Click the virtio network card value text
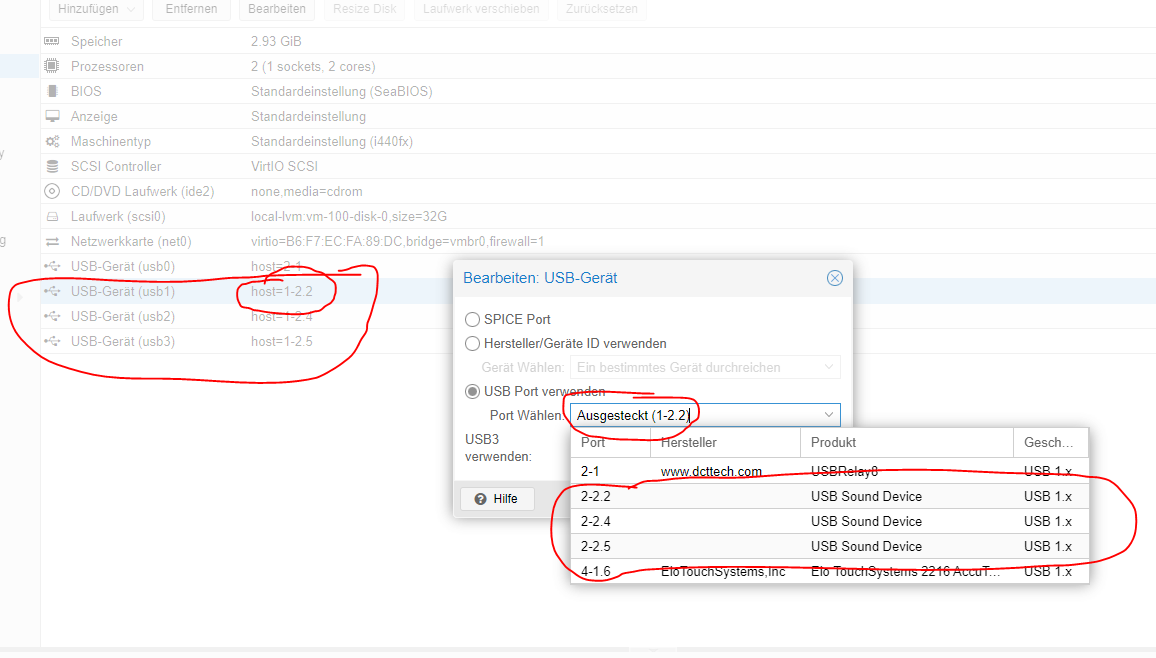 [397, 242]
